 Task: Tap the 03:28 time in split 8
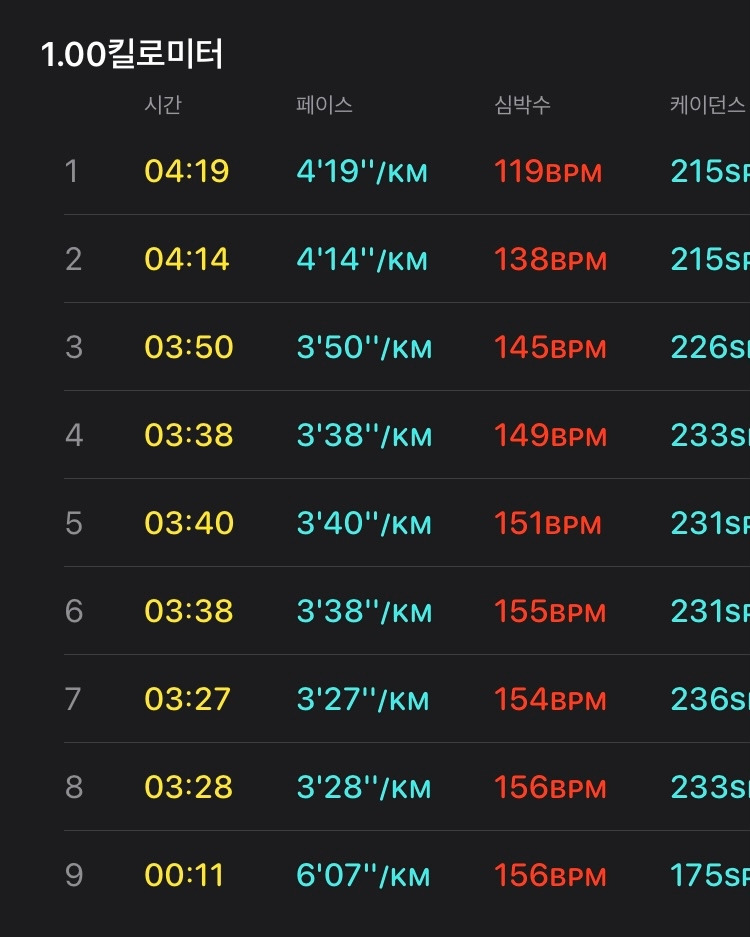point(189,786)
